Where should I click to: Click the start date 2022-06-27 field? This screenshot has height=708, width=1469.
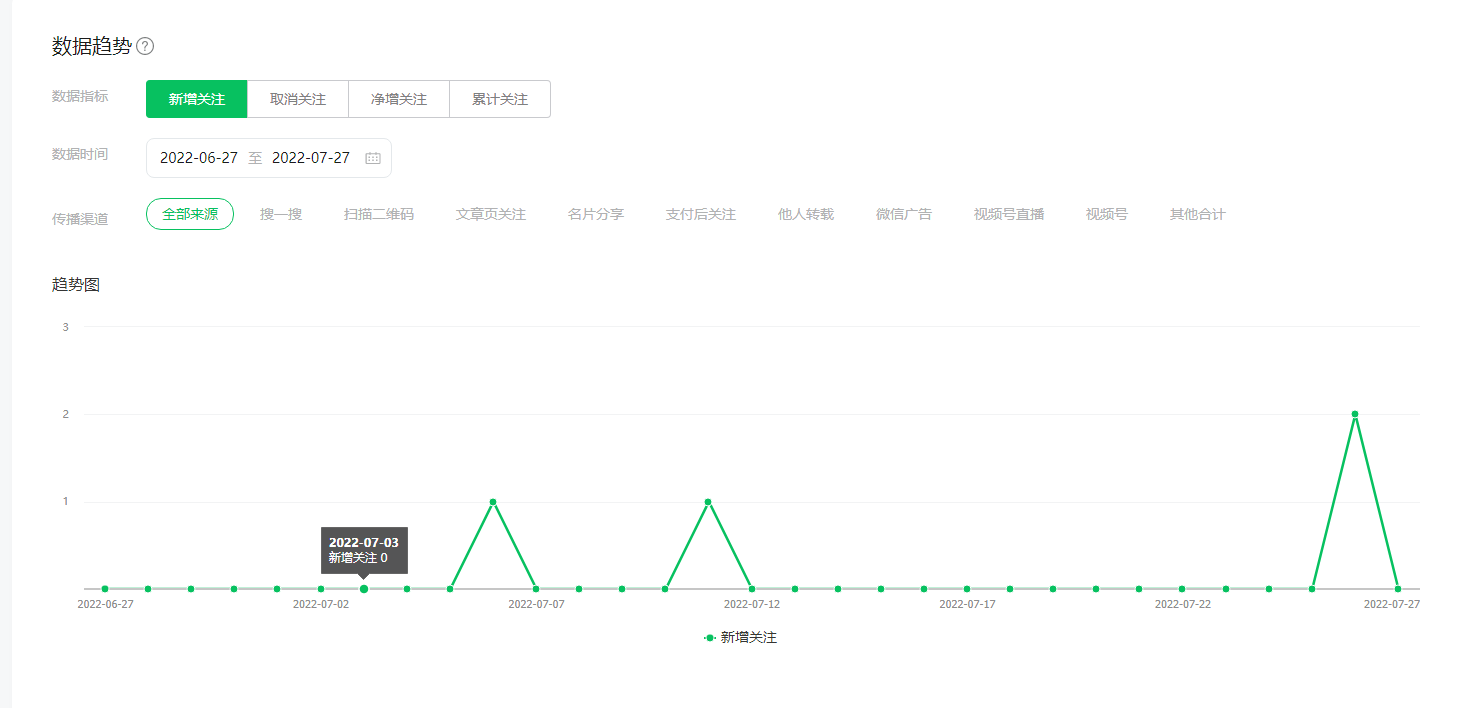pos(199,158)
